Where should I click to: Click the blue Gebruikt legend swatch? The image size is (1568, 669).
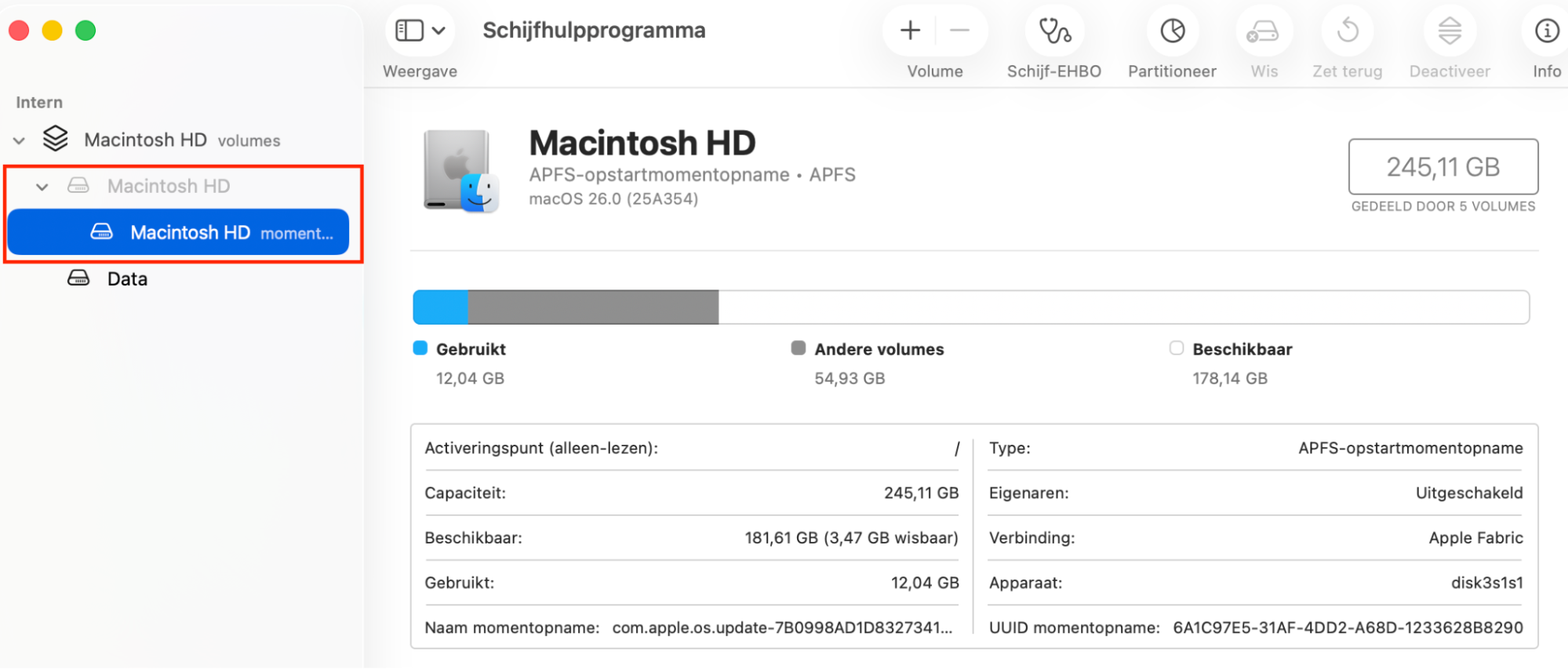click(x=420, y=348)
